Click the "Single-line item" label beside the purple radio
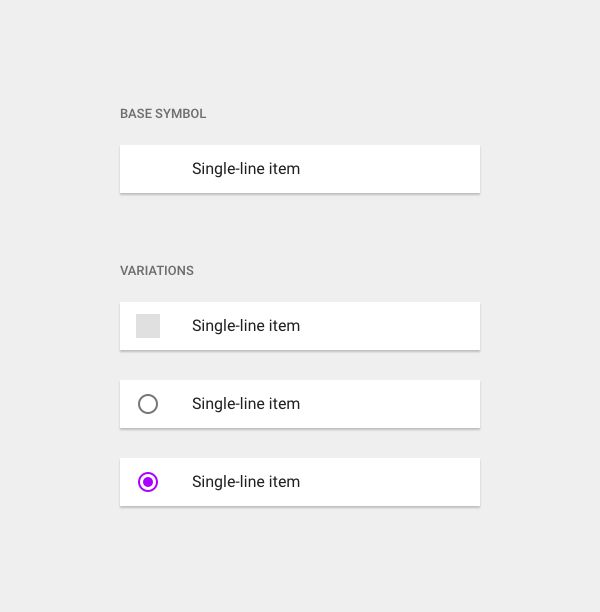The image size is (600, 612). click(246, 482)
